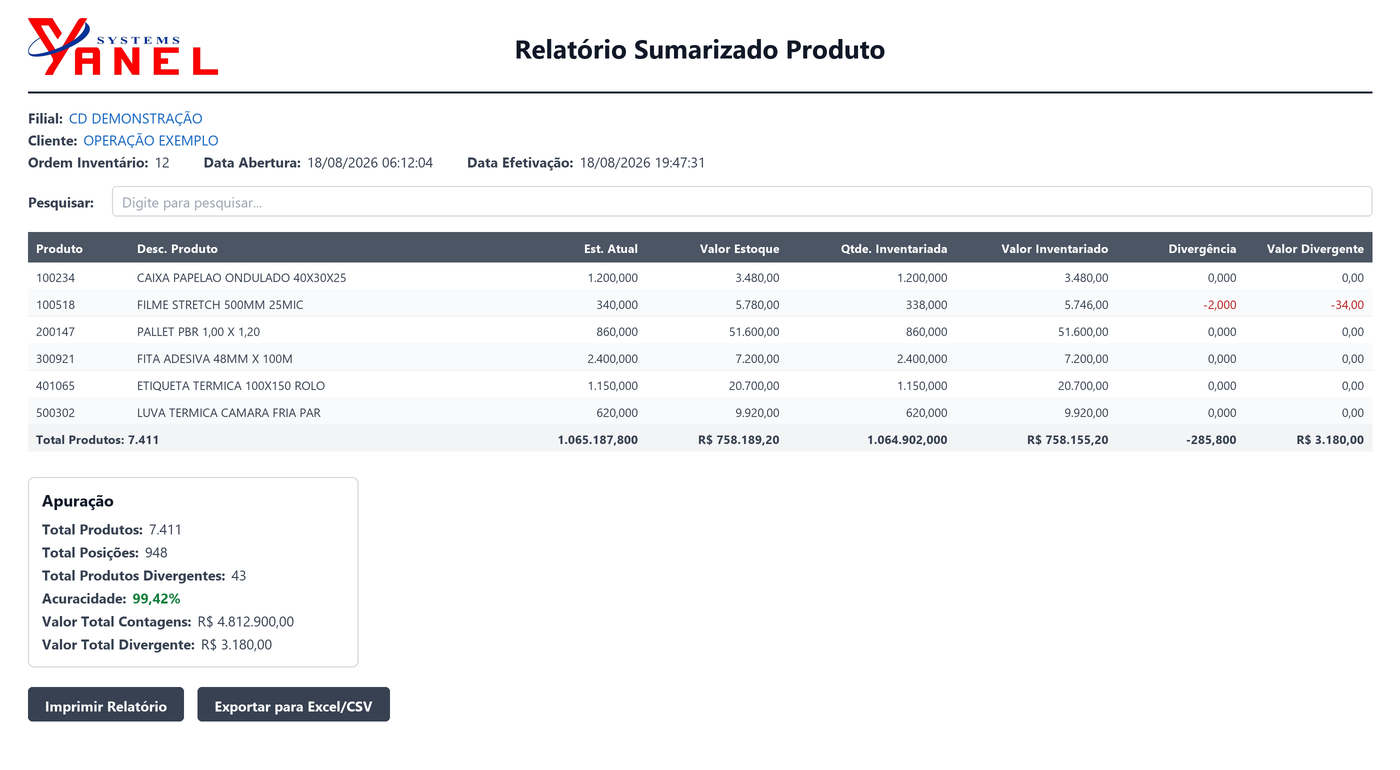Click CAIXA PAPELAO ONDULADO 40X30X25 description
Screen dimensions: 1400x770
(x=242, y=278)
